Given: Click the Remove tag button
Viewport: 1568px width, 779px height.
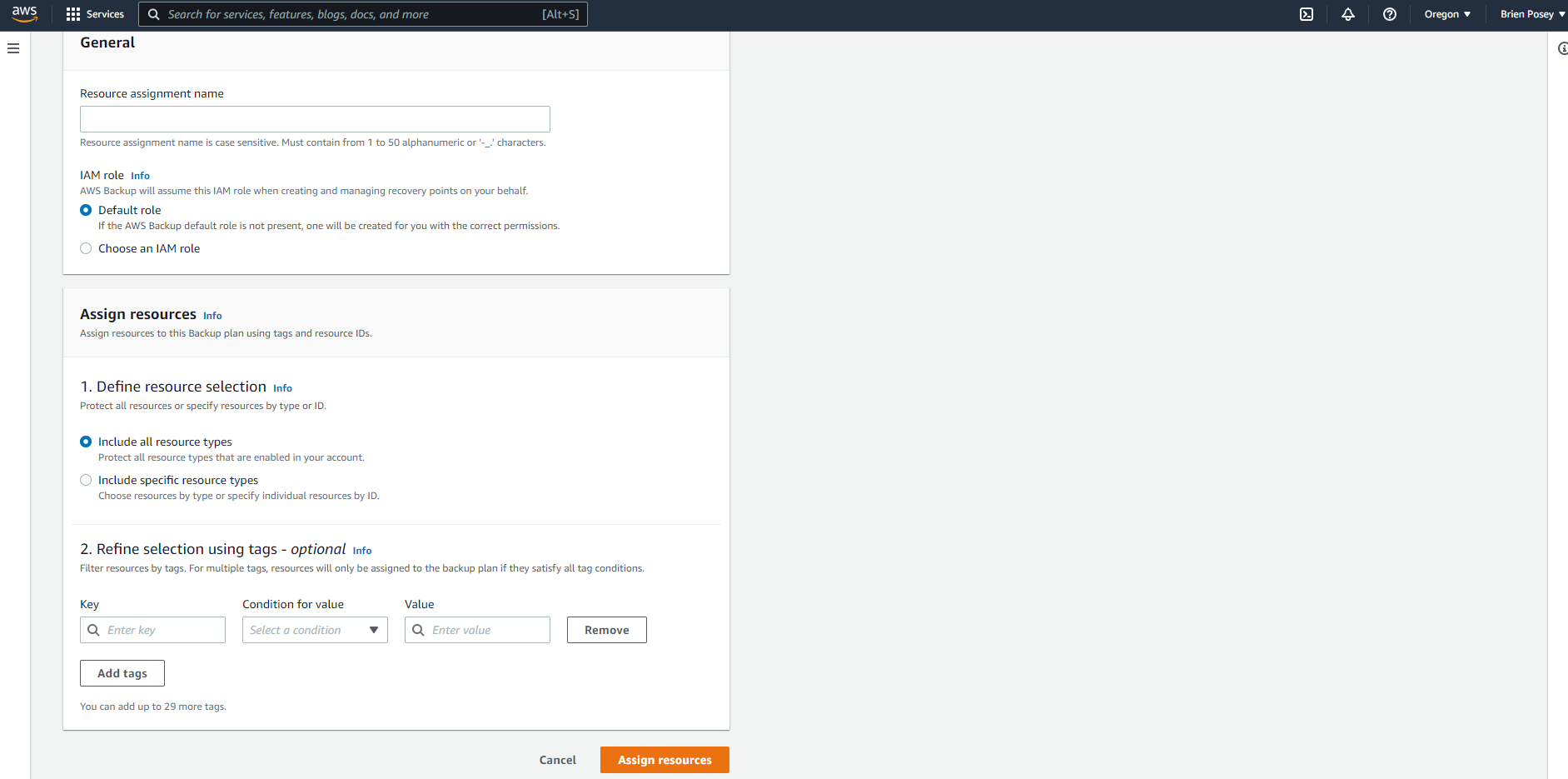Looking at the screenshot, I should click(x=607, y=630).
